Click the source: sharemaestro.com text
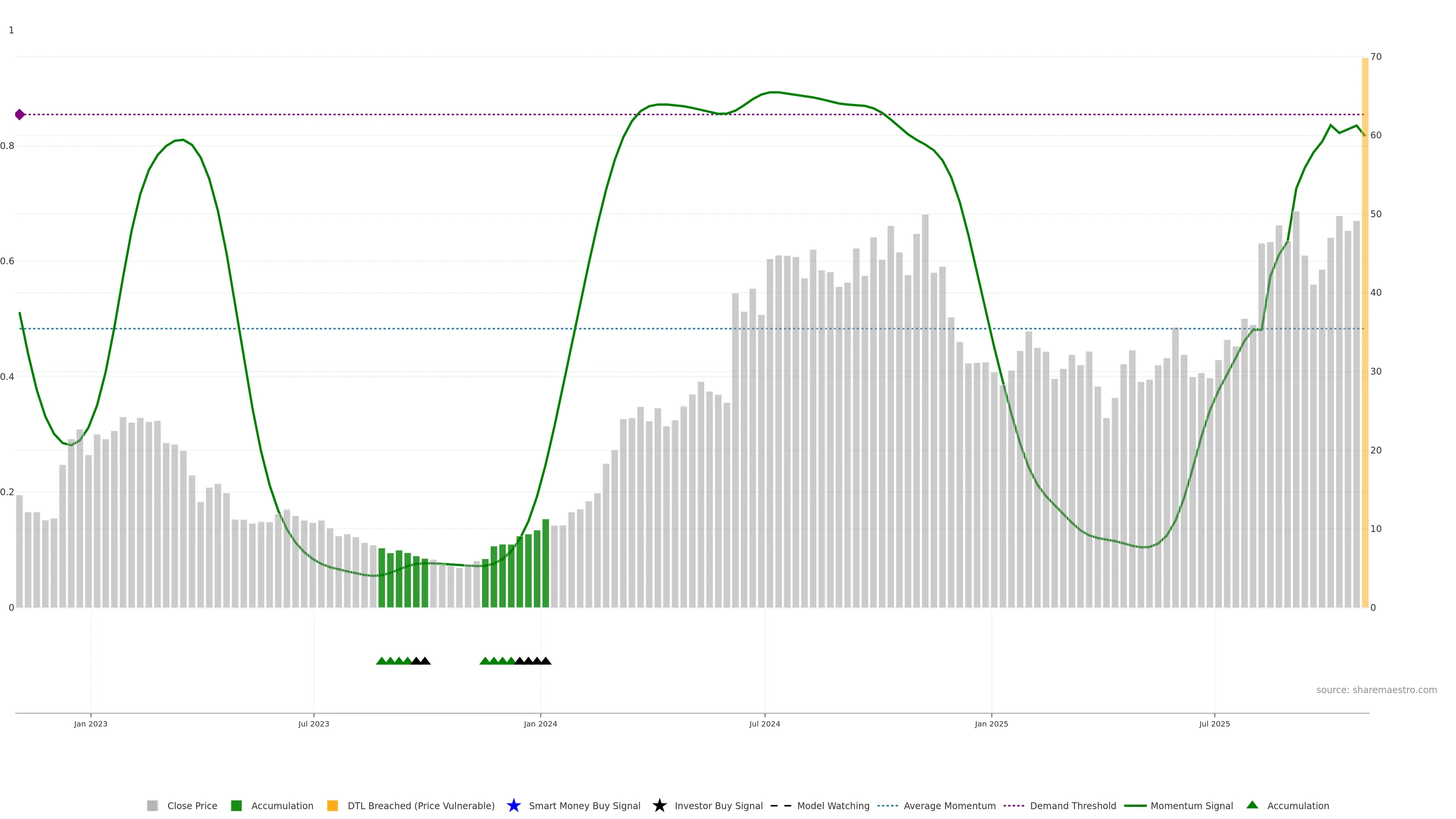The height and width of the screenshot is (819, 1456). tap(1376, 690)
